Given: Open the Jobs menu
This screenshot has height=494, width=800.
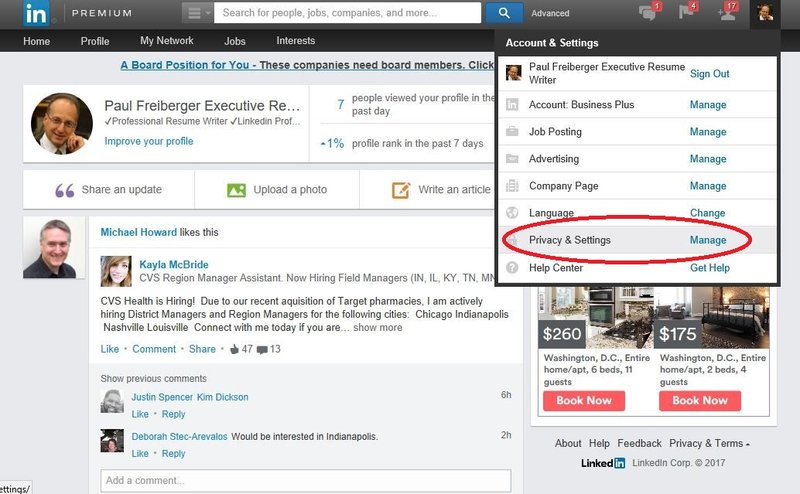Looking at the screenshot, I should click(x=235, y=41).
